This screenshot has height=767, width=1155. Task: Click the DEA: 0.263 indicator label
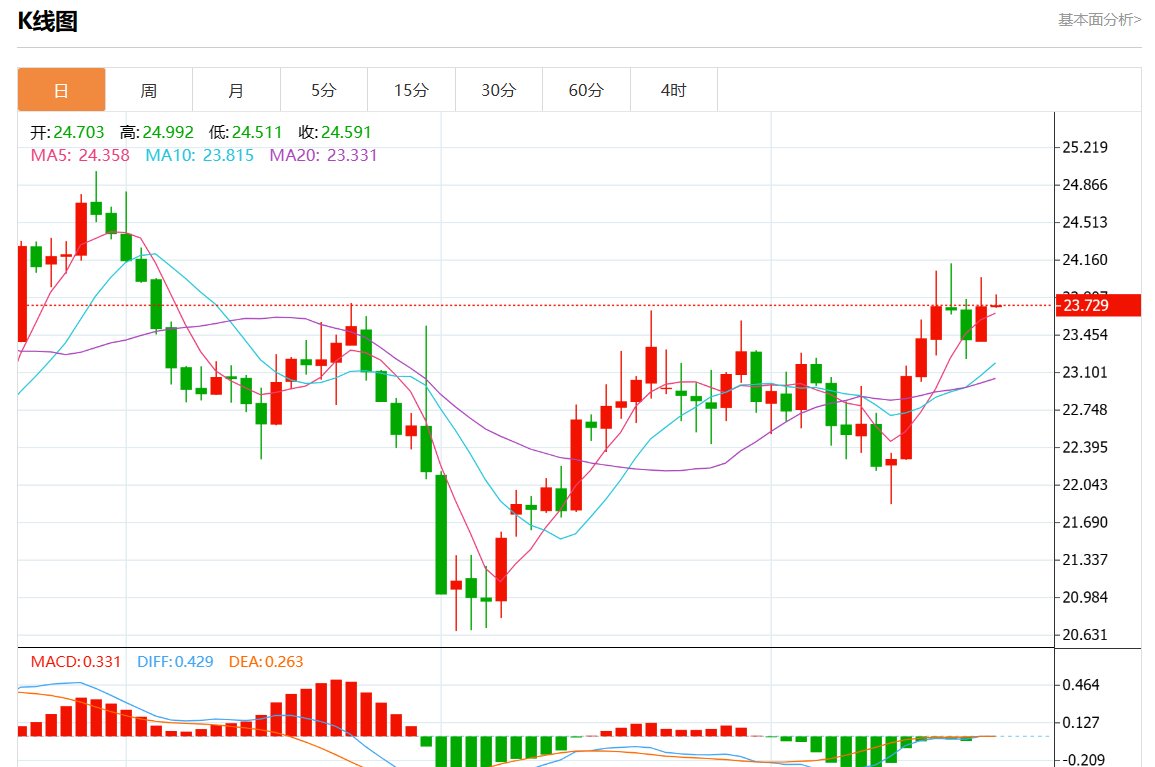(266, 662)
